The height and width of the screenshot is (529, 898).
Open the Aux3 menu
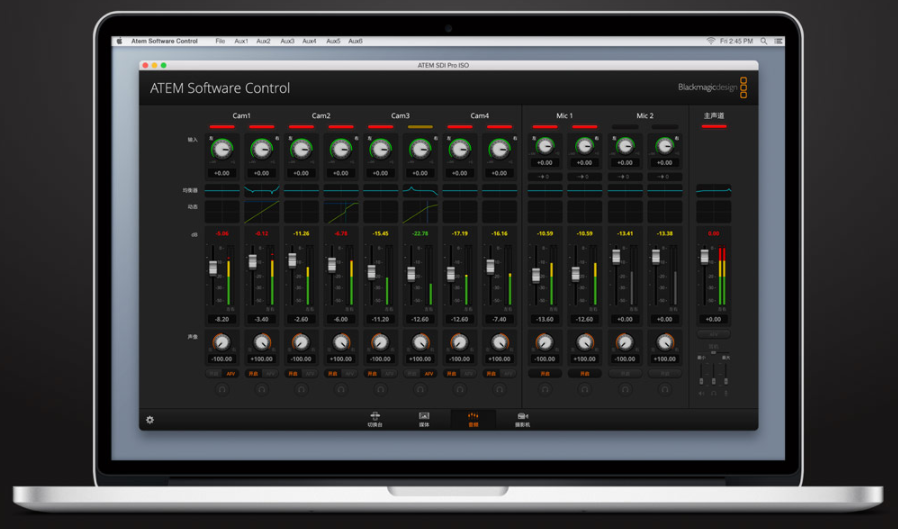287,41
